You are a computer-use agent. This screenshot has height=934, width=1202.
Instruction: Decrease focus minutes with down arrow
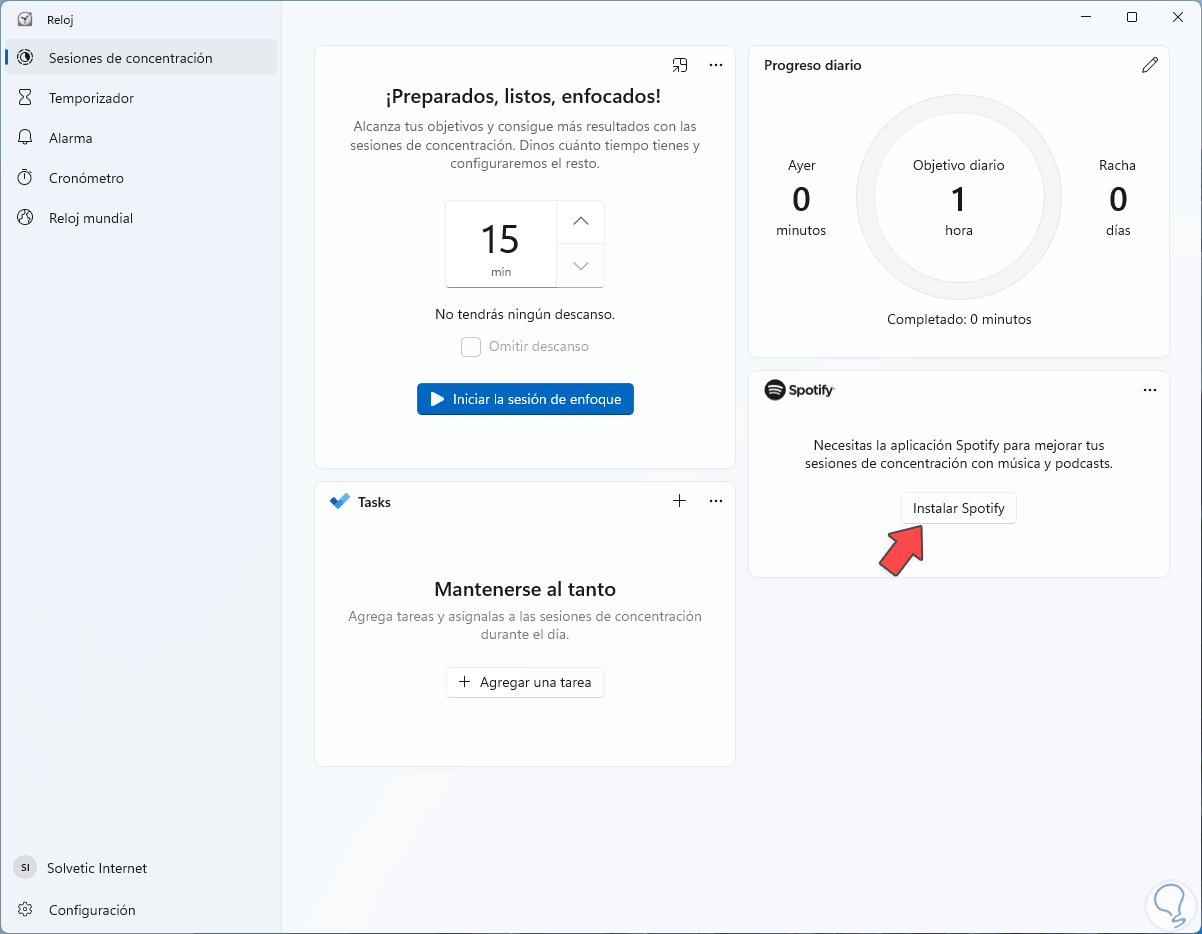(581, 266)
